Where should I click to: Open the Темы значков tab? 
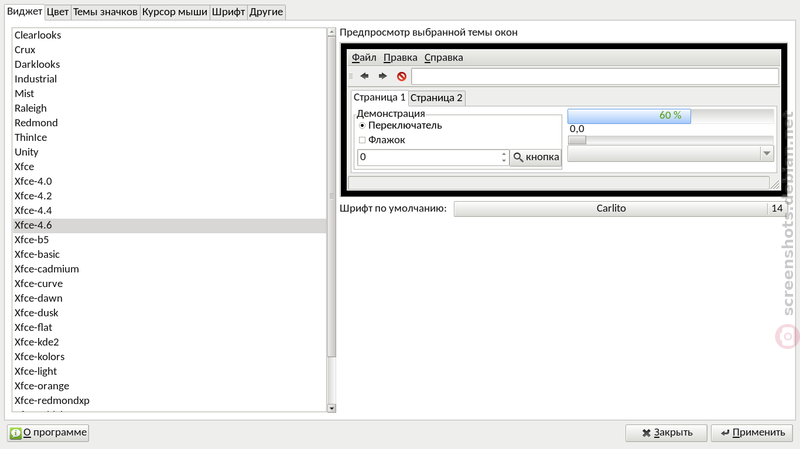tap(105, 12)
